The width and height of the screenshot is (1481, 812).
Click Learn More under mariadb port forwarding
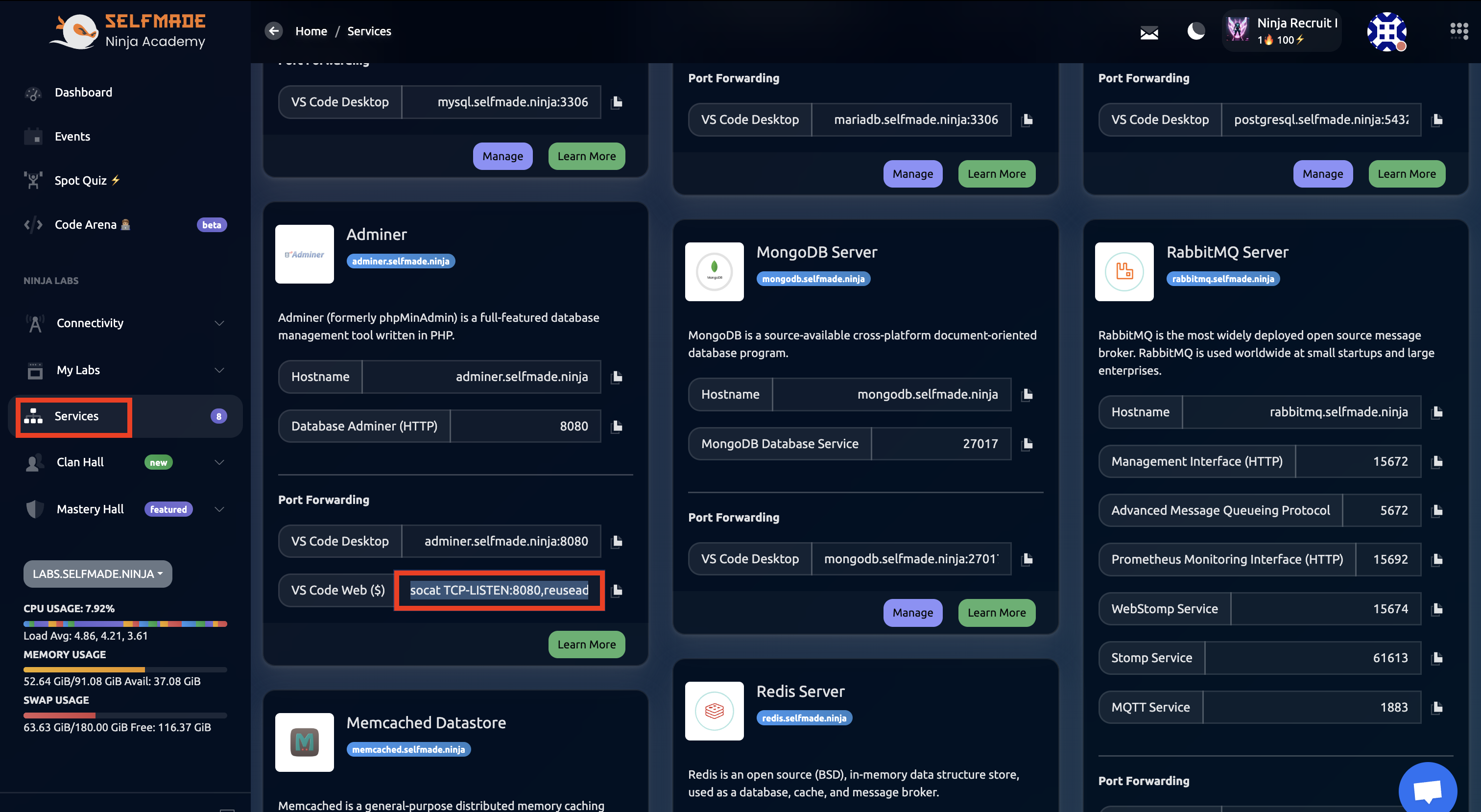[x=996, y=174]
